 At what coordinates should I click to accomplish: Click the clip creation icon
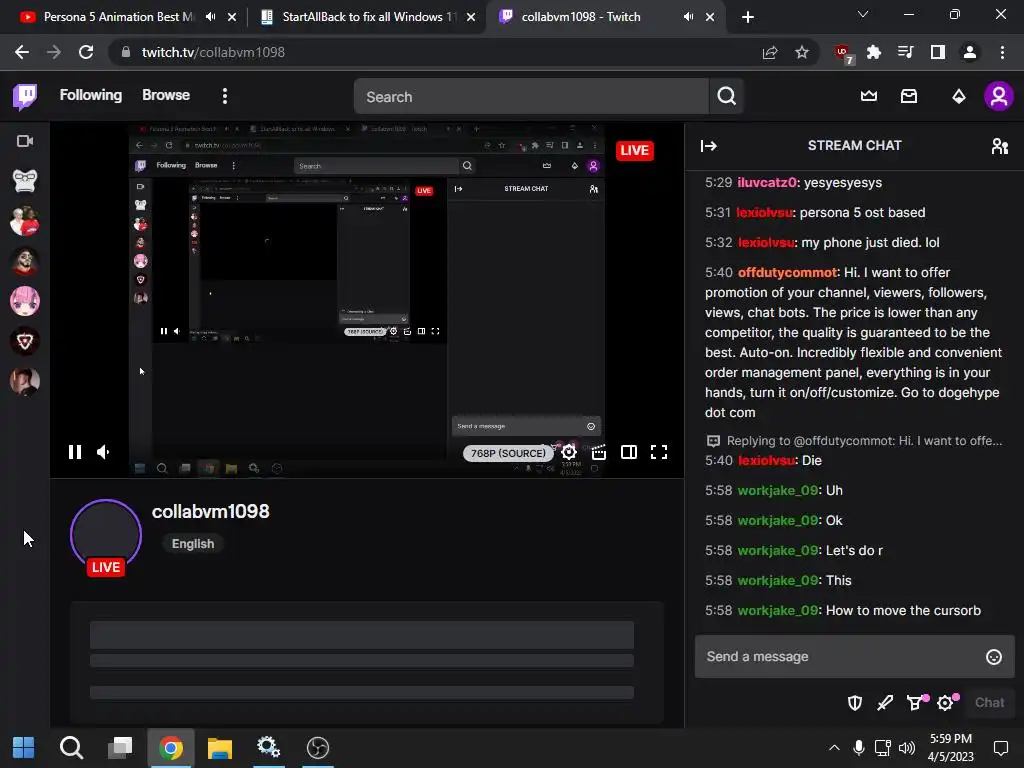[599, 452]
